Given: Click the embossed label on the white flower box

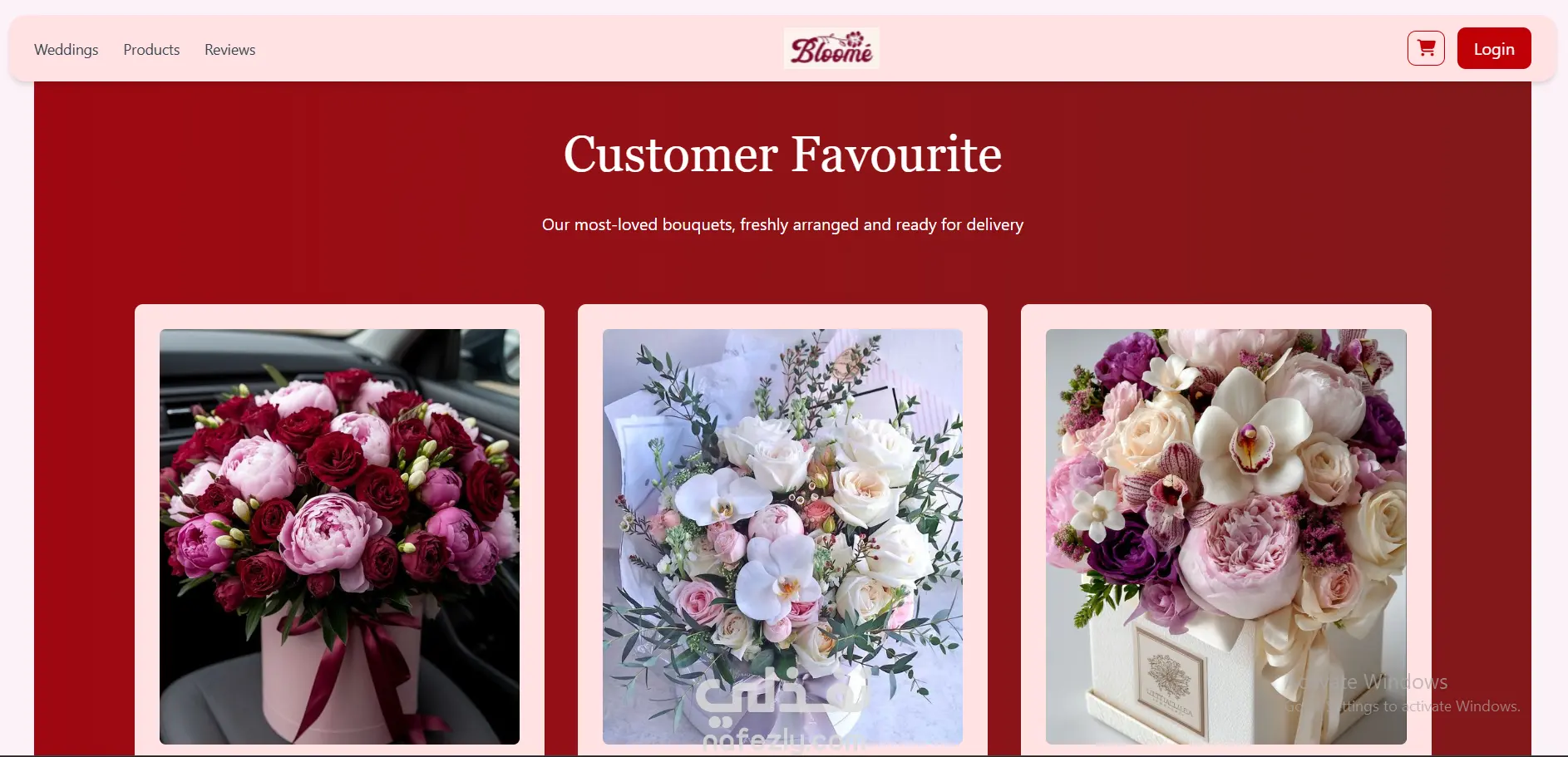Looking at the screenshot, I should (x=1170, y=683).
